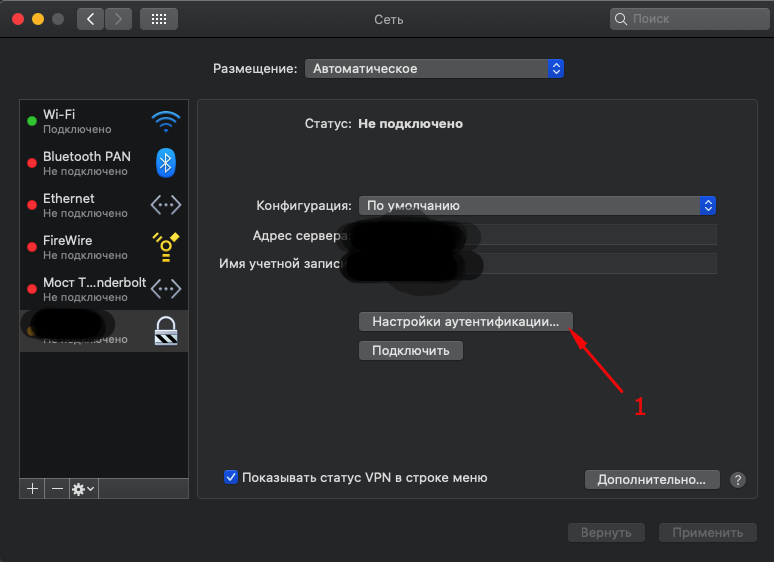Click the minus icon to remove a service

[57, 488]
